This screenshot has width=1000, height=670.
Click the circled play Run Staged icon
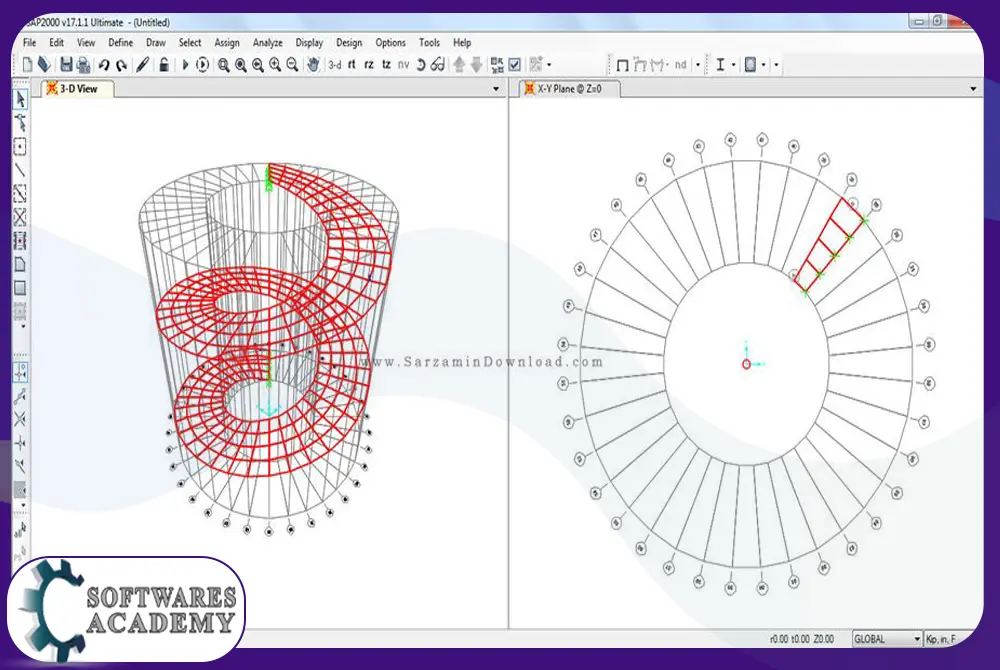pos(202,64)
